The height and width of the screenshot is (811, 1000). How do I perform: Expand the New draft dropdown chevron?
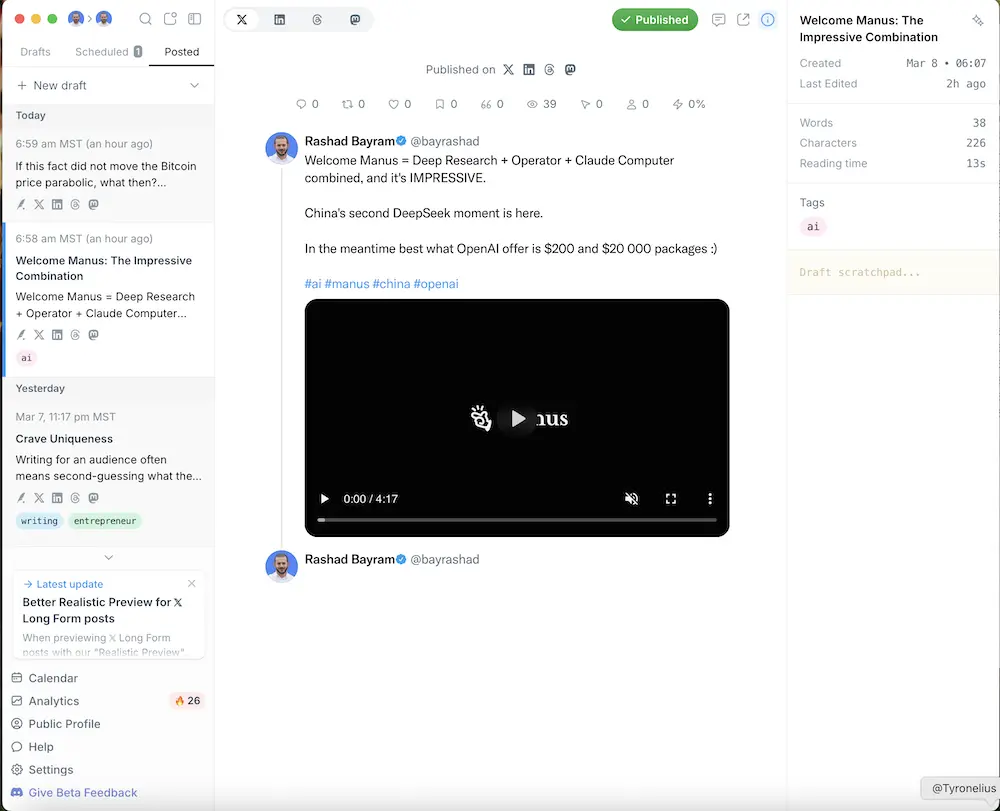pos(195,85)
